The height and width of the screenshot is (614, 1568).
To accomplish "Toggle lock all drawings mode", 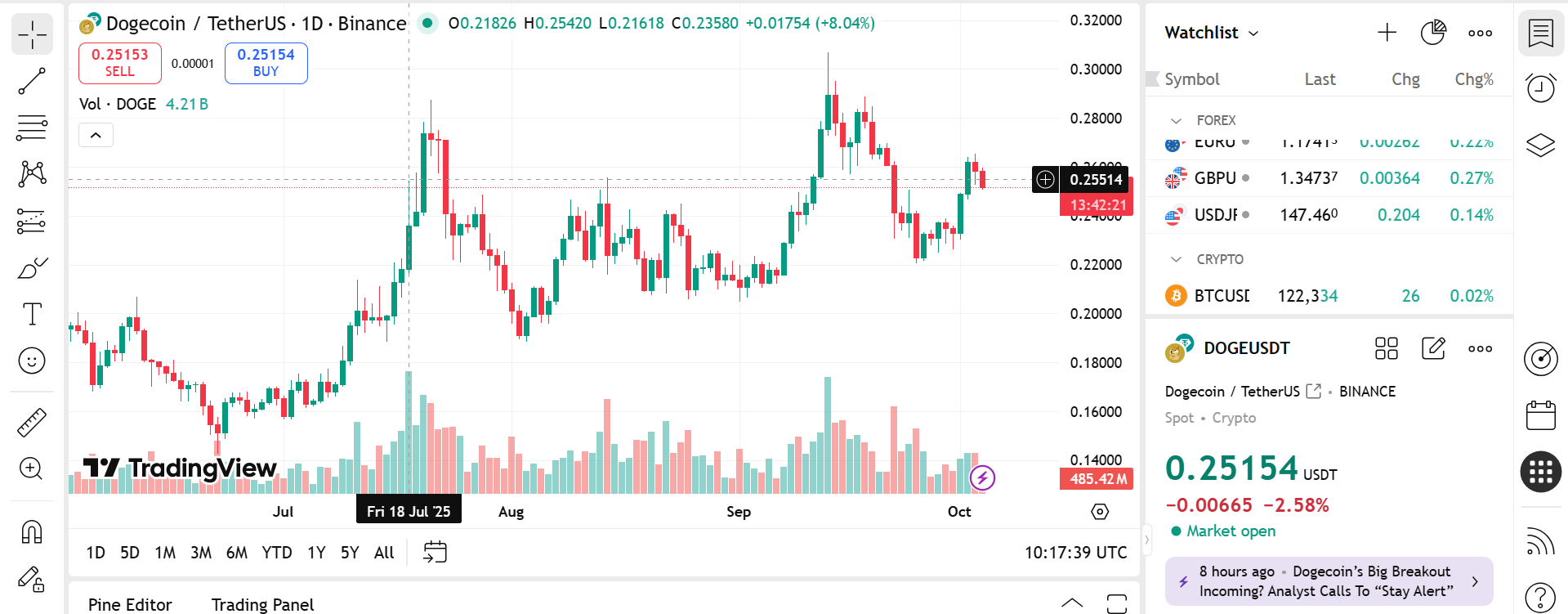I will click(32, 580).
